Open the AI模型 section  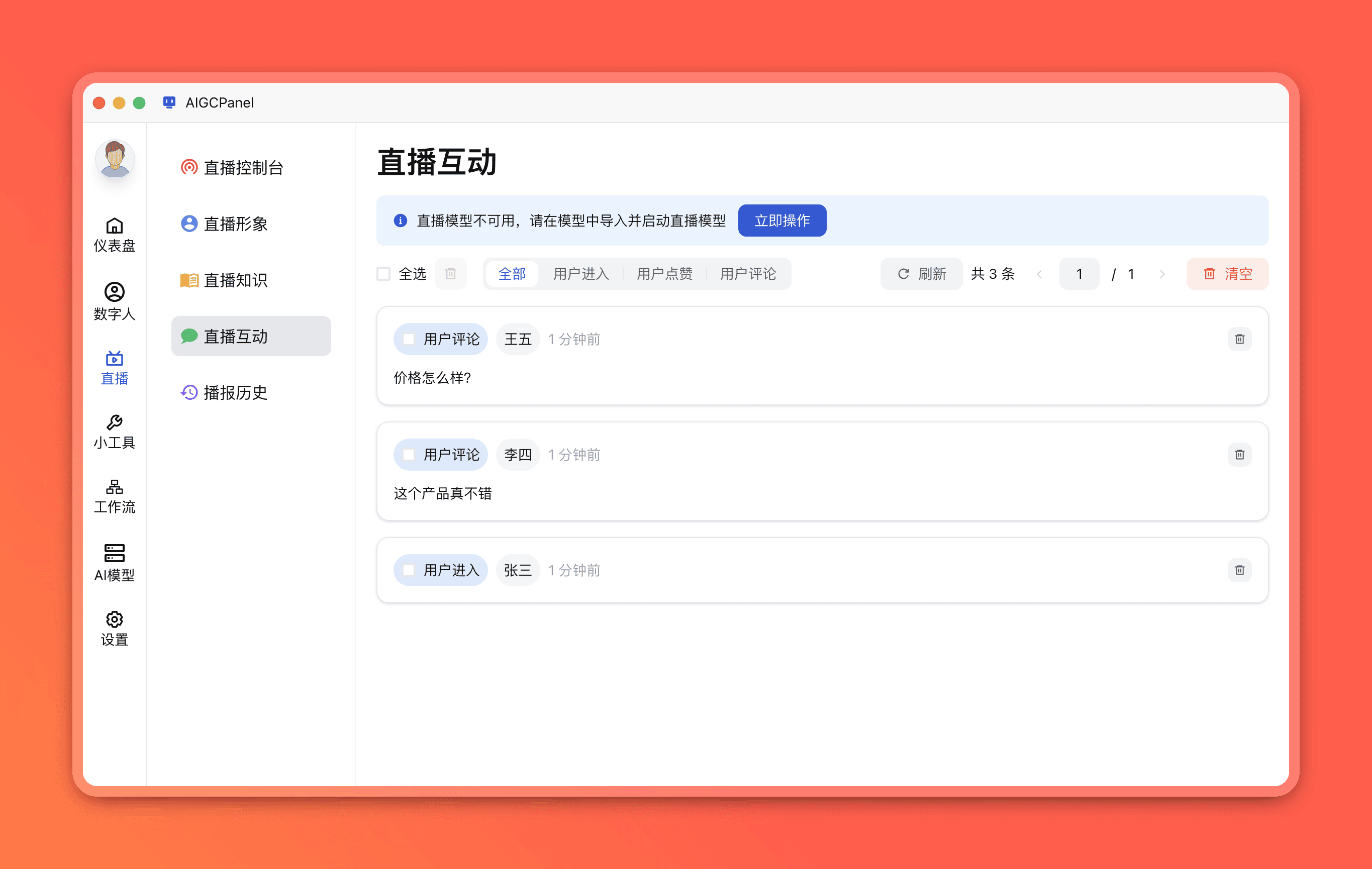(115, 563)
